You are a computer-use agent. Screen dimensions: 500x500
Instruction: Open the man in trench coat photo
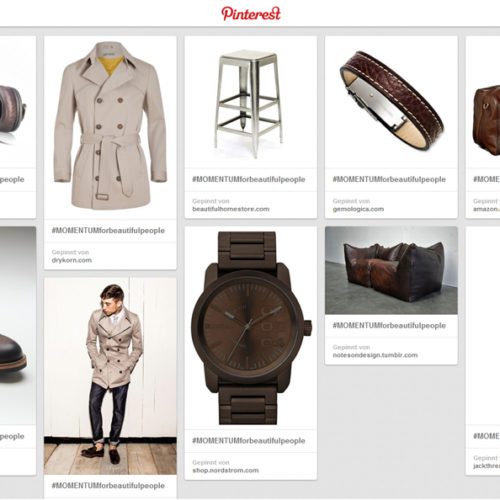(x=110, y=376)
